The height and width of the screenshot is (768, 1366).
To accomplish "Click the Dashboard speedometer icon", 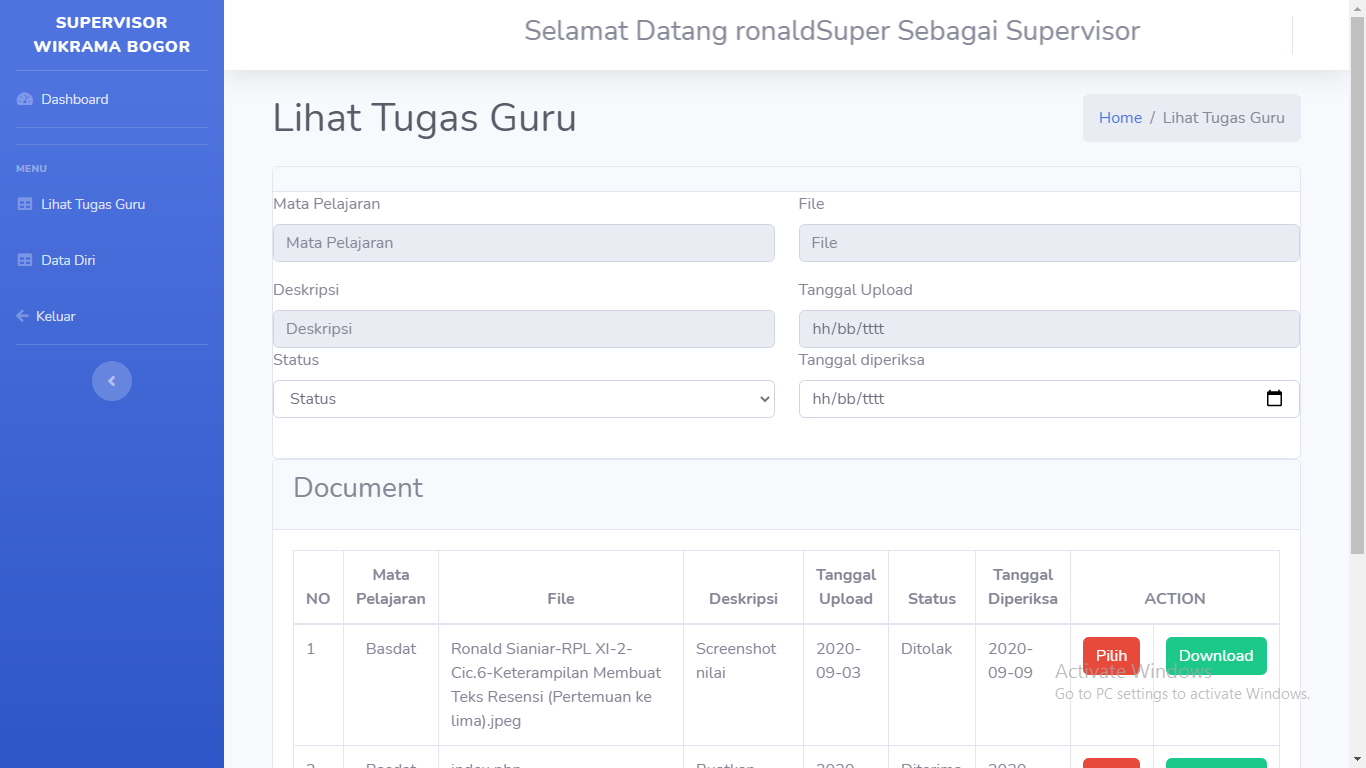I will [x=25, y=99].
